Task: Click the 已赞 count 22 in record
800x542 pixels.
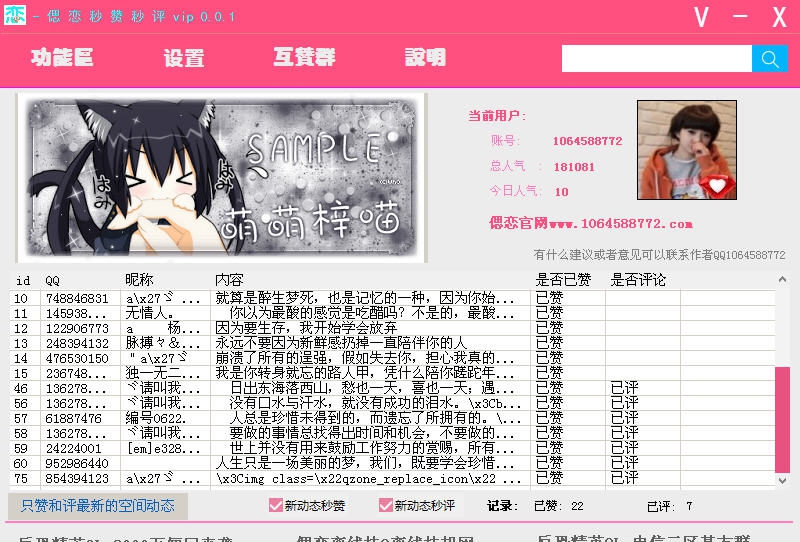Action: 577,506
